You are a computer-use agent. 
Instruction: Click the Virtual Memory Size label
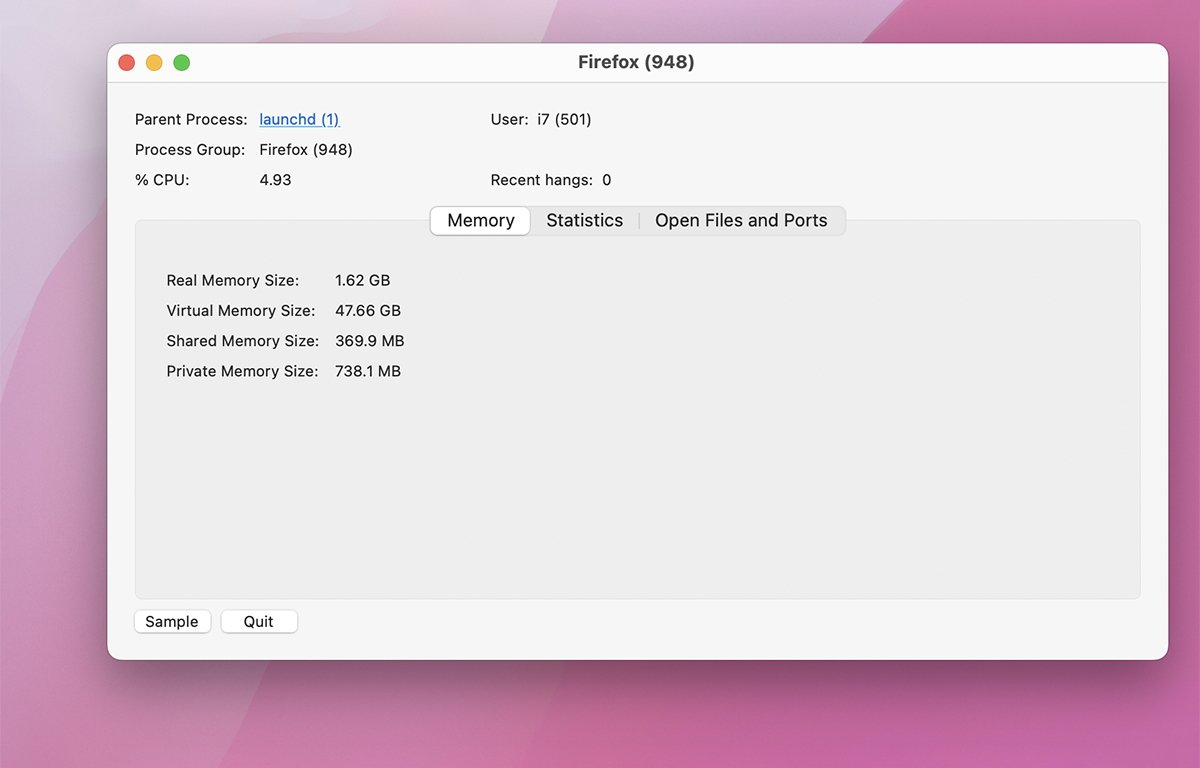tap(241, 310)
